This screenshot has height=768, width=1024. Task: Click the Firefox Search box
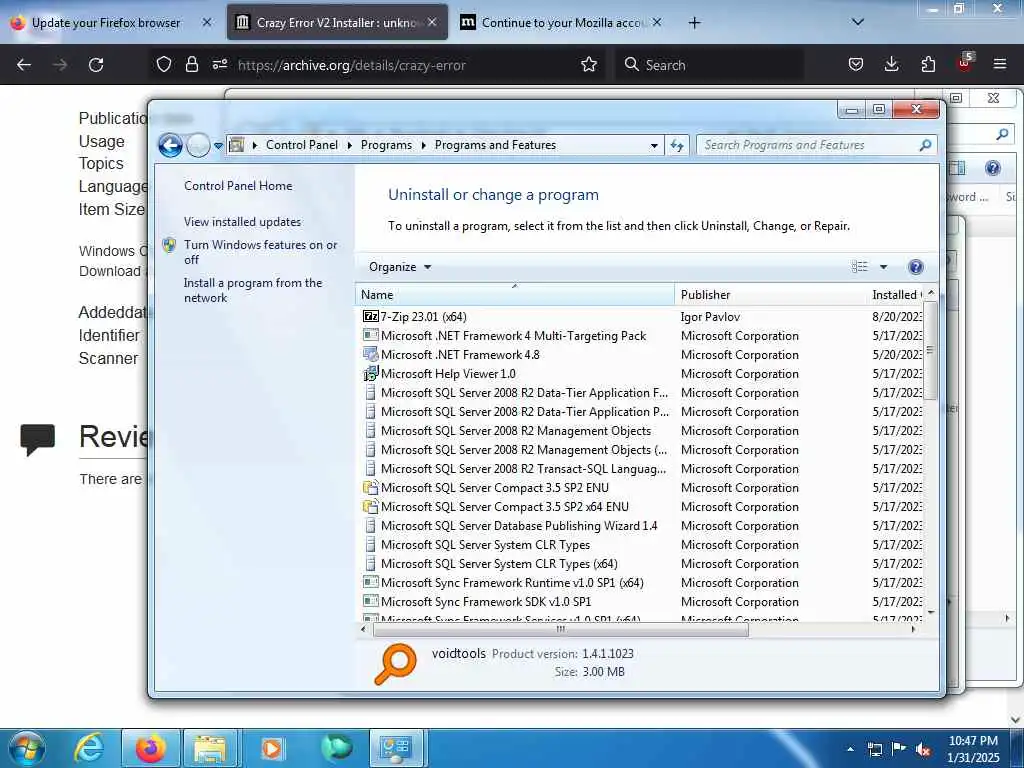[711, 65]
